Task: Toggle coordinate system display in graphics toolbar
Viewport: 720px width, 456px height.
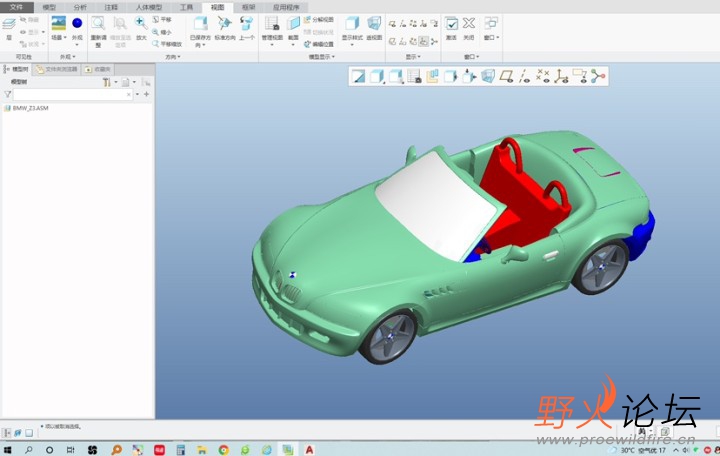Action: 561,76
